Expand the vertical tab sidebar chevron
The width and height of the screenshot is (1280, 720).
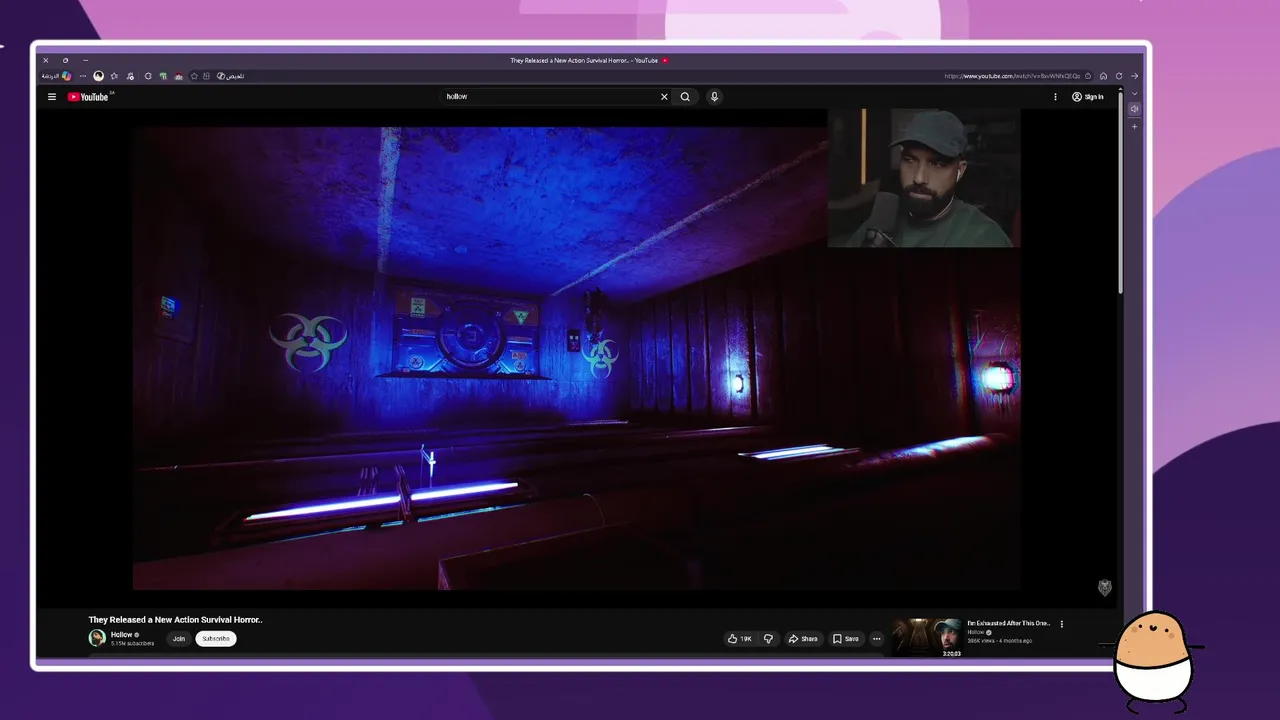(1134, 93)
